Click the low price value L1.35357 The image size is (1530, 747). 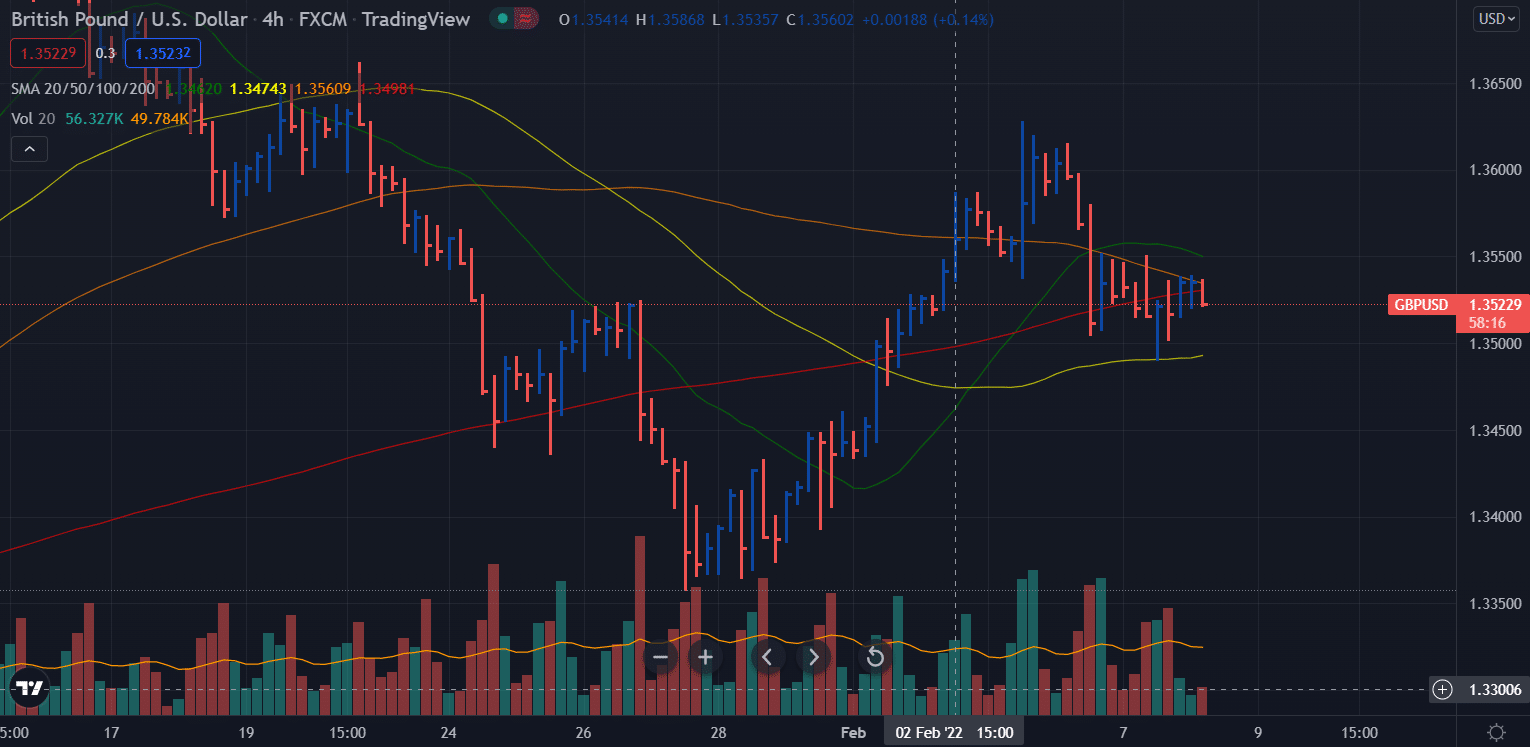click(744, 19)
